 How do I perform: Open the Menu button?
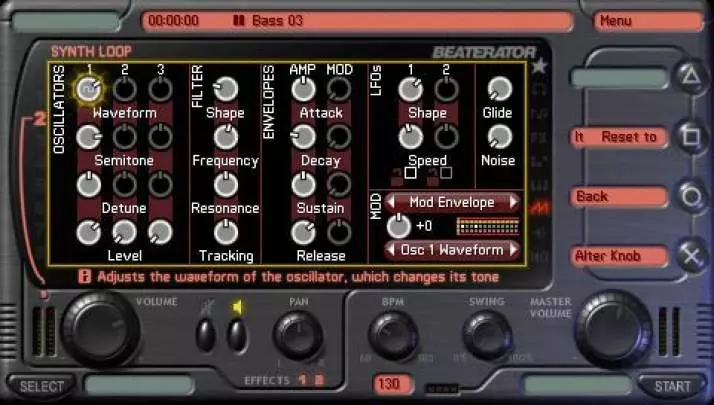[648, 21]
